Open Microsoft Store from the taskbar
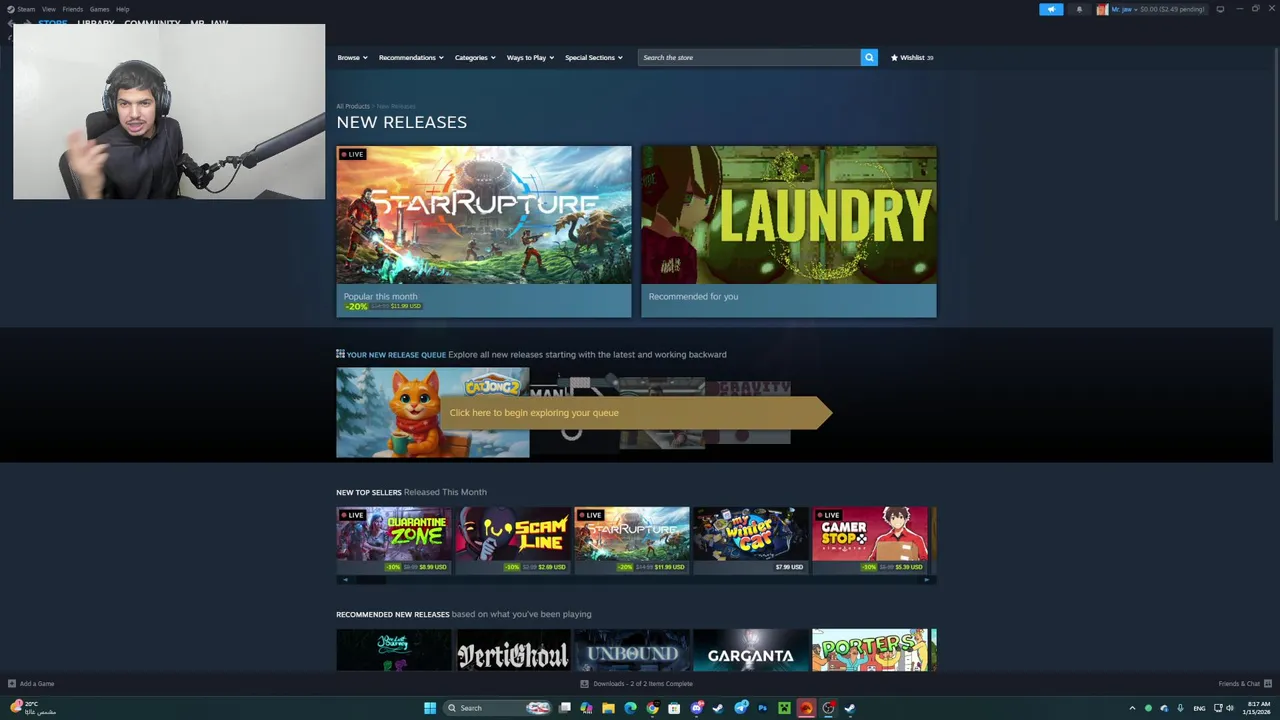The image size is (1280, 720). coord(674,708)
